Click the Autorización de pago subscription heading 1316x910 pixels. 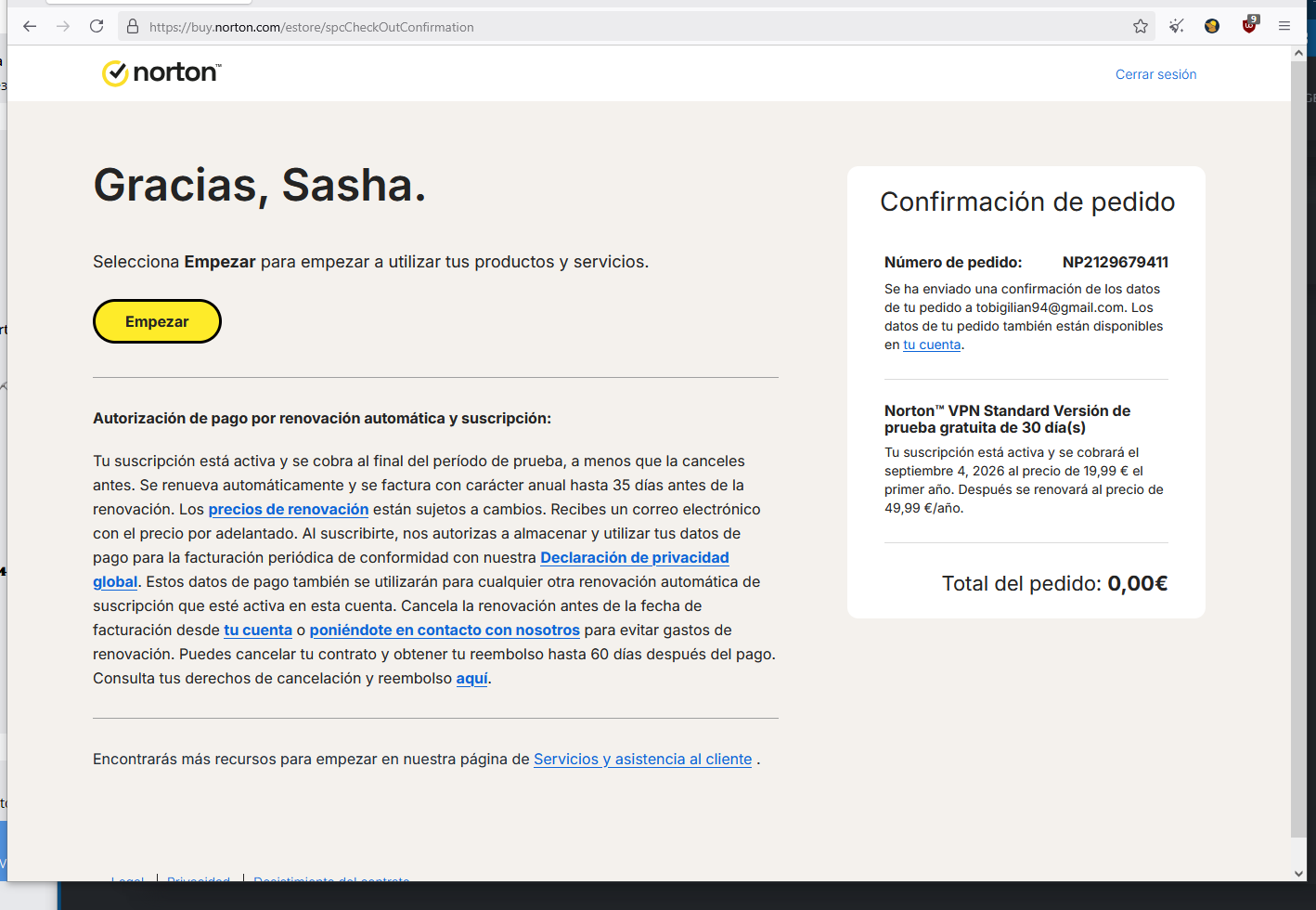coord(322,418)
